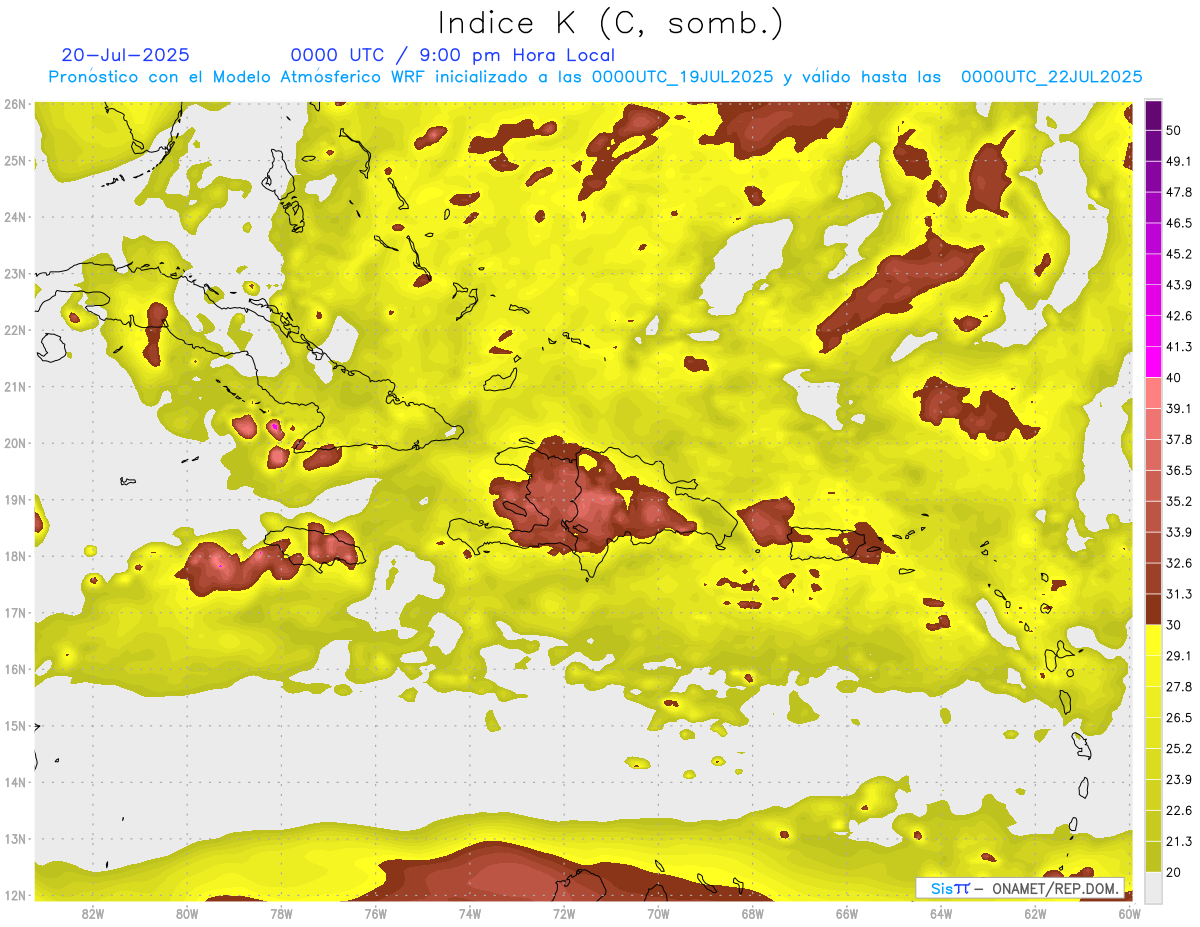This screenshot has width=1200, height=927.
Task: Click the "21N" latitude label
Action: point(14,386)
